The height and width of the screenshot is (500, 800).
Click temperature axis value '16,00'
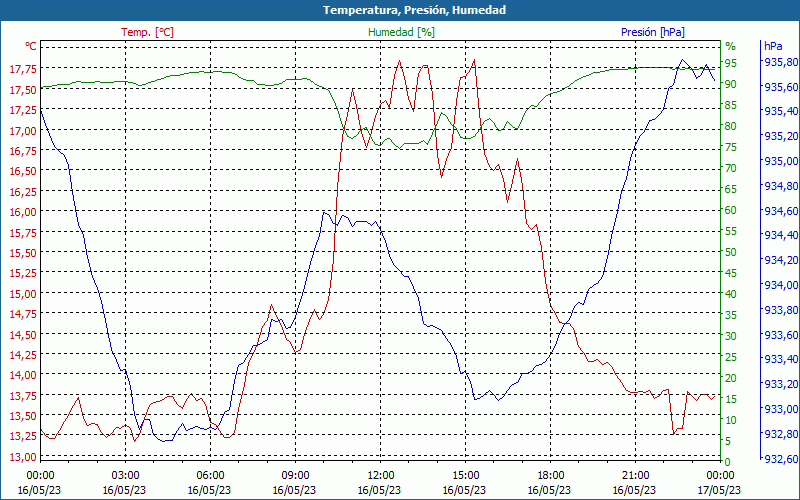point(22,212)
